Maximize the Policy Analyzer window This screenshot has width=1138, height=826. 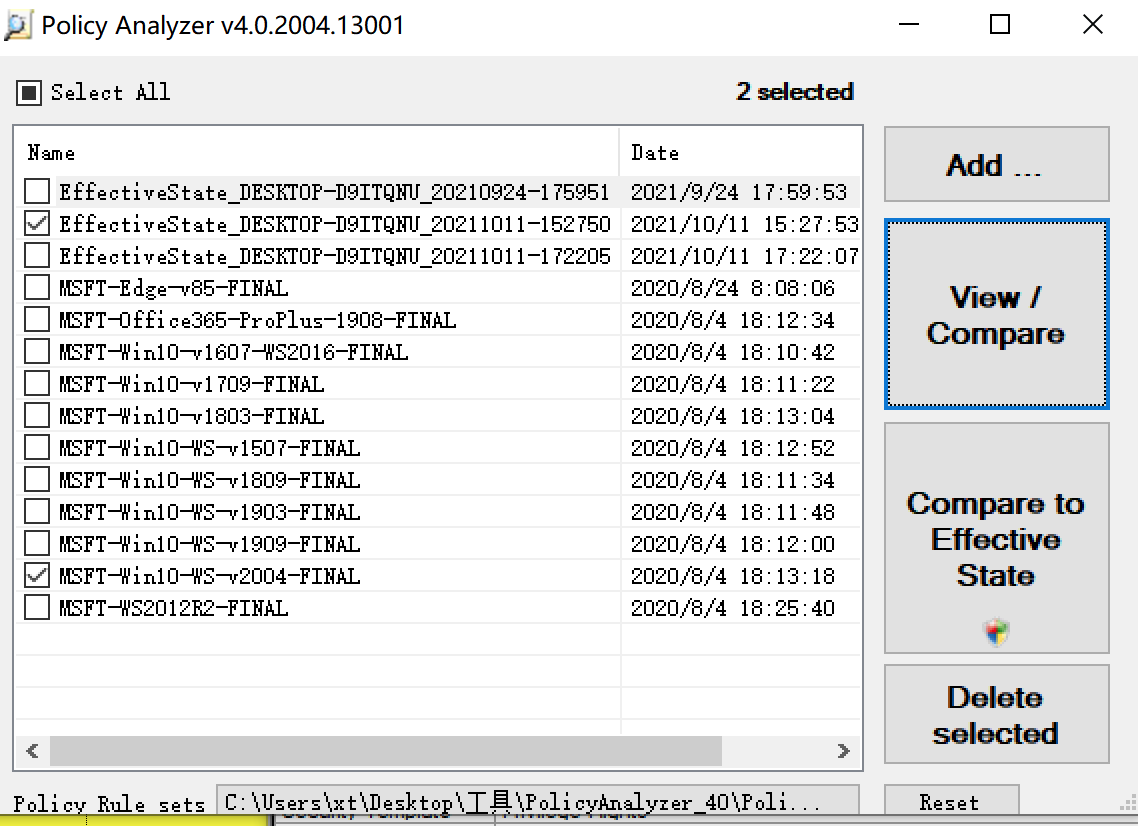point(1000,25)
